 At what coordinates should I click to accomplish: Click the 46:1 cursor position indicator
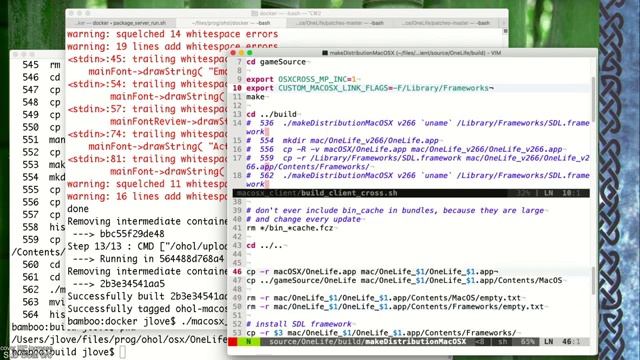point(571,342)
